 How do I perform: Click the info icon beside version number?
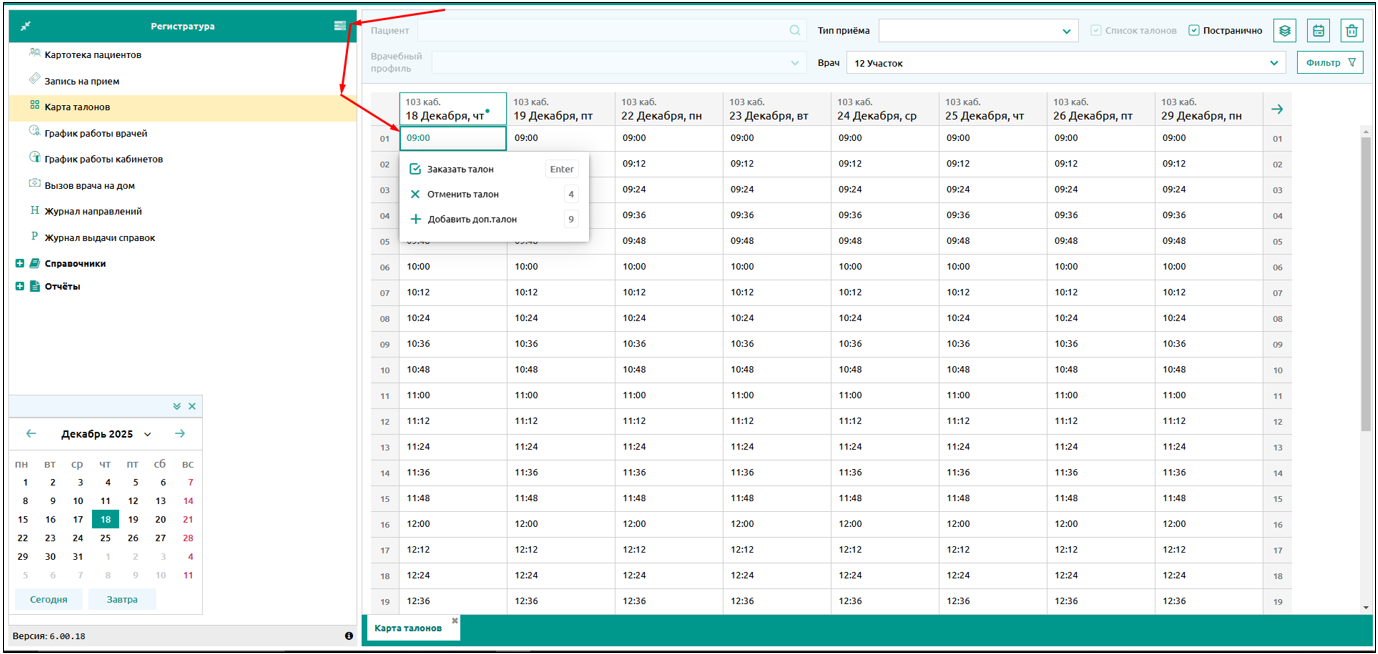(349, 636)
